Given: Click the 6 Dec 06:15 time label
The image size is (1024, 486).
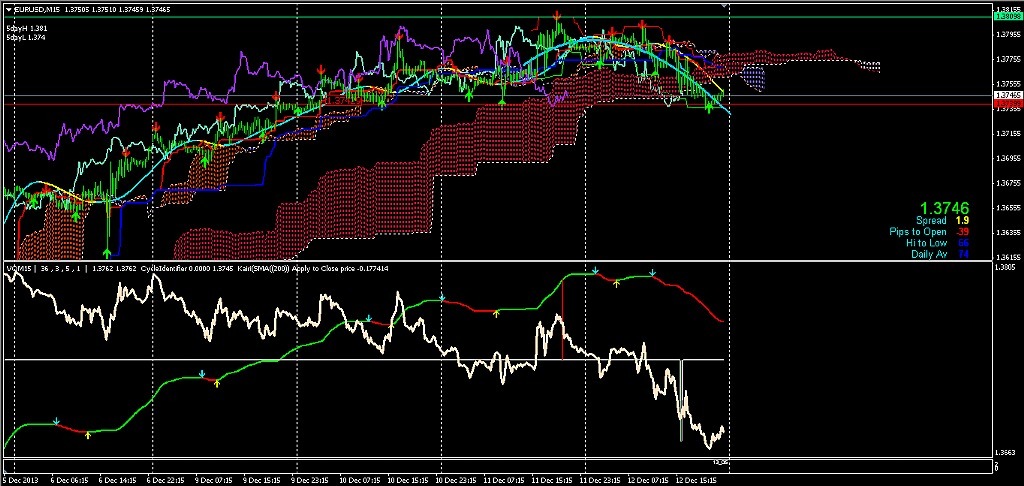Looking at the screenshot, I should 71,480.
